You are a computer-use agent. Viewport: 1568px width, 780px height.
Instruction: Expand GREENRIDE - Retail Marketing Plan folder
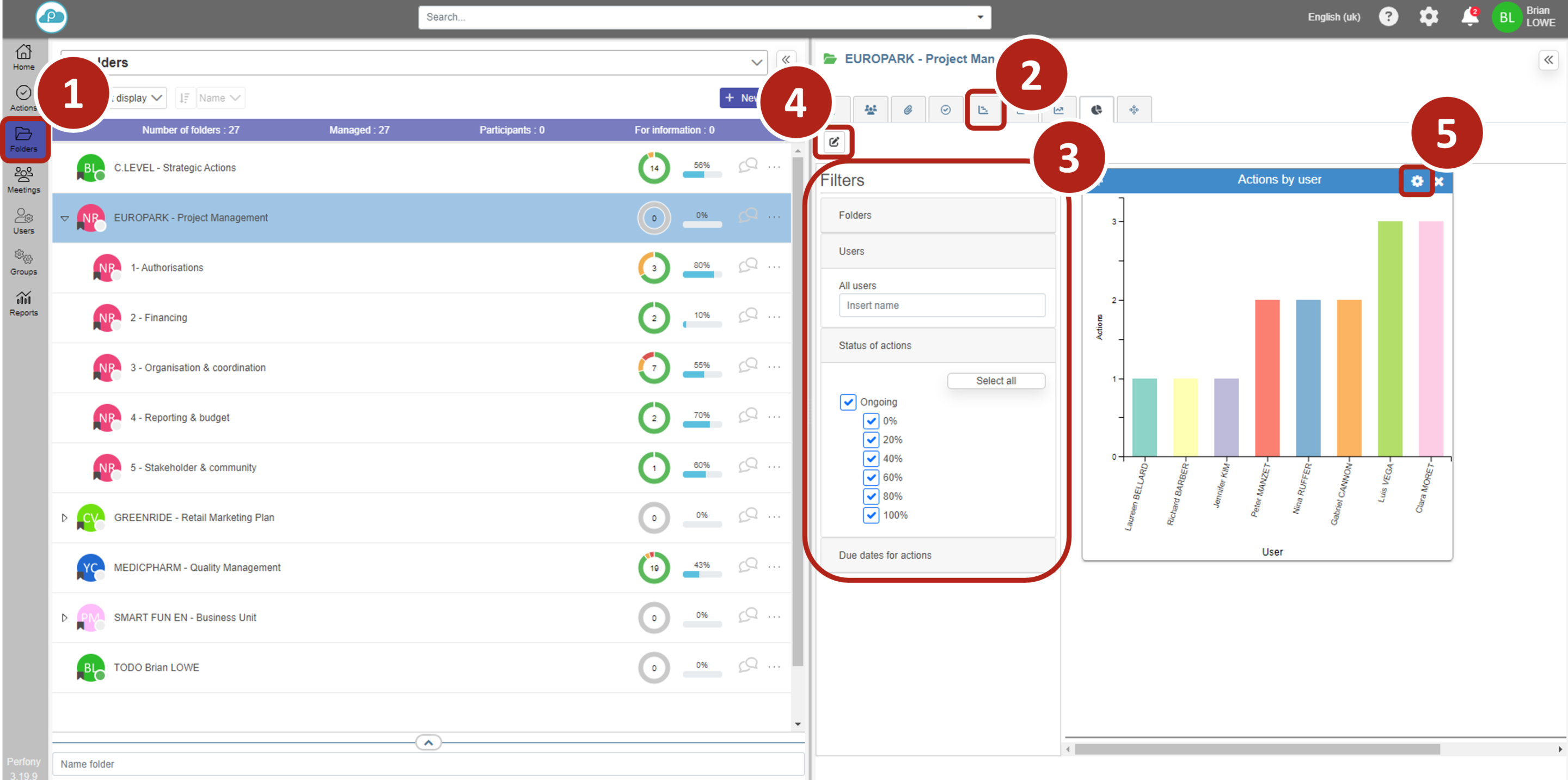[64, 517]
